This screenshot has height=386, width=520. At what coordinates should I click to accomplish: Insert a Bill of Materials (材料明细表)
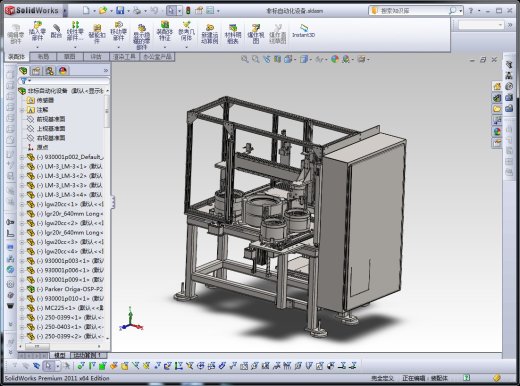pyautogui.click(x=233, y=34)
